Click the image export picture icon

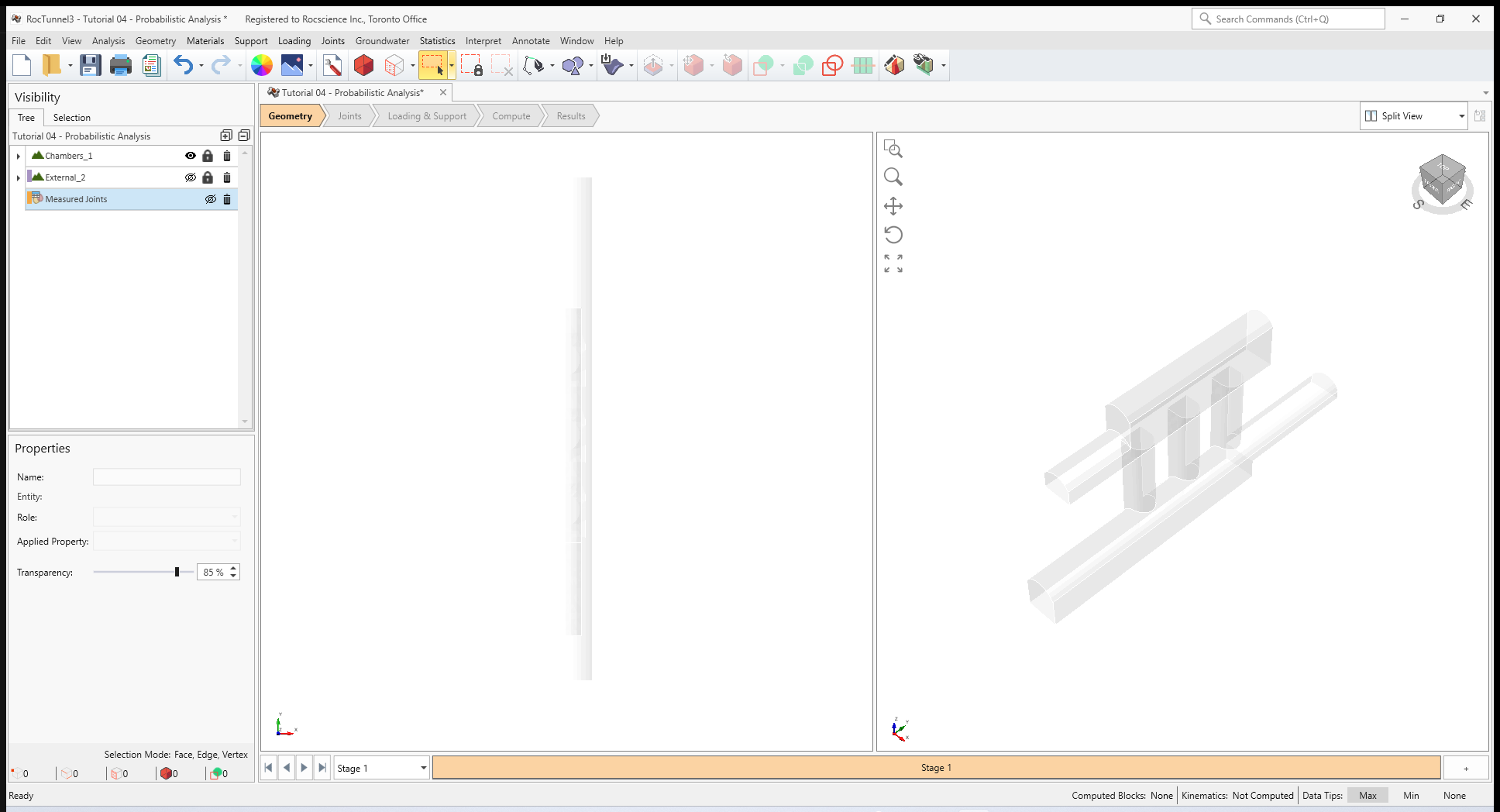pyautogui.click(x=292, y=66)
